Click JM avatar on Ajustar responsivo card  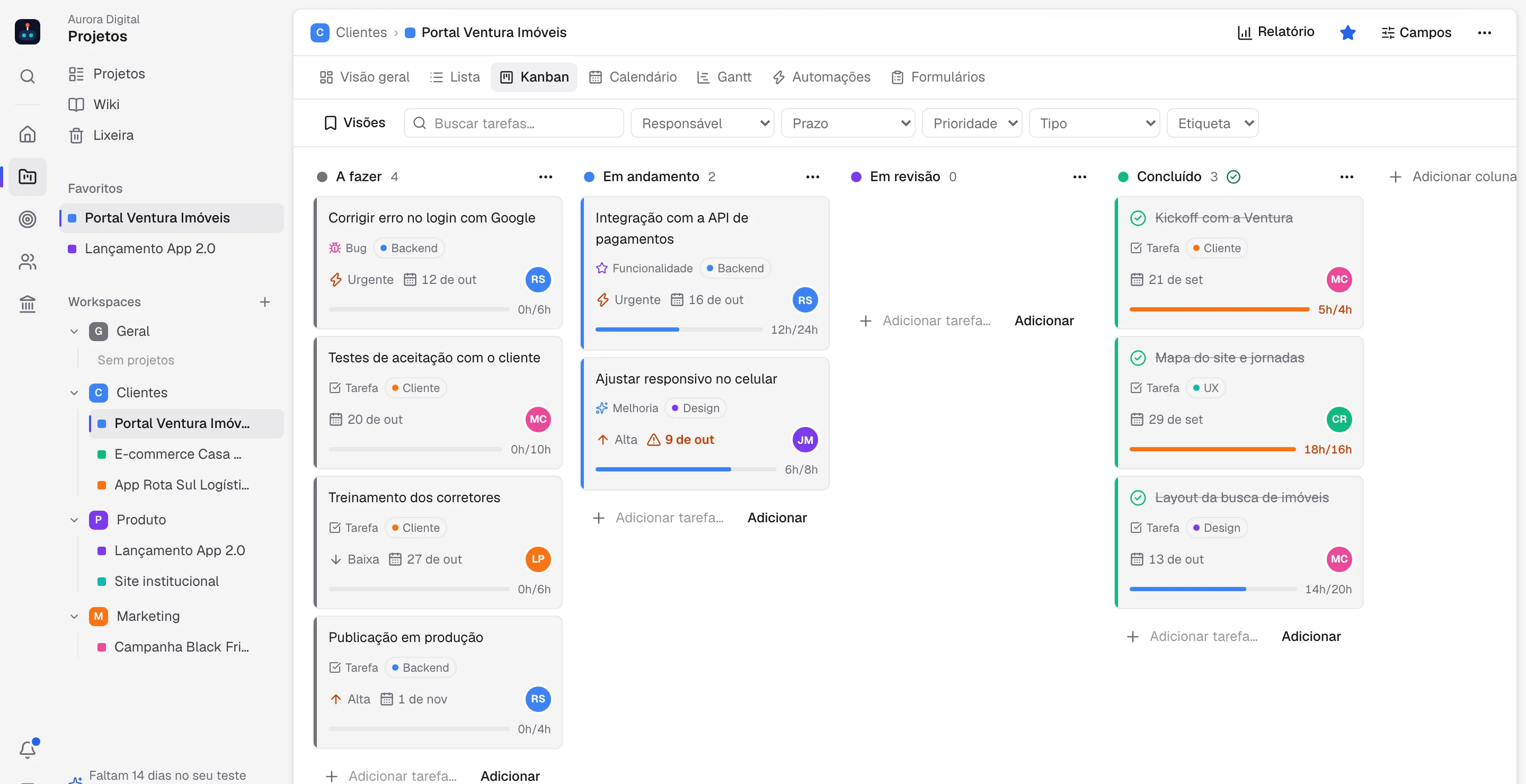pyautogui.click(x=805, y=440)
